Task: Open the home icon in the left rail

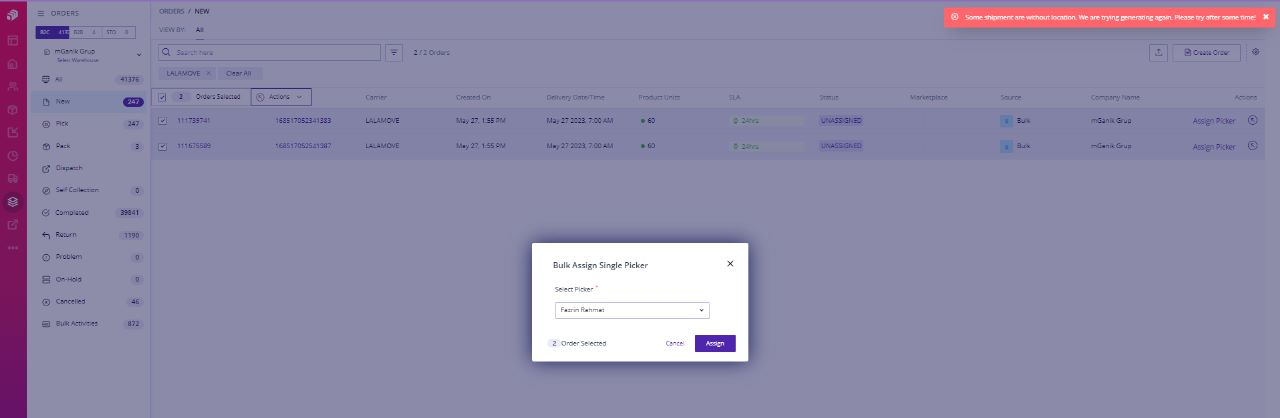Action: point(13,63)
